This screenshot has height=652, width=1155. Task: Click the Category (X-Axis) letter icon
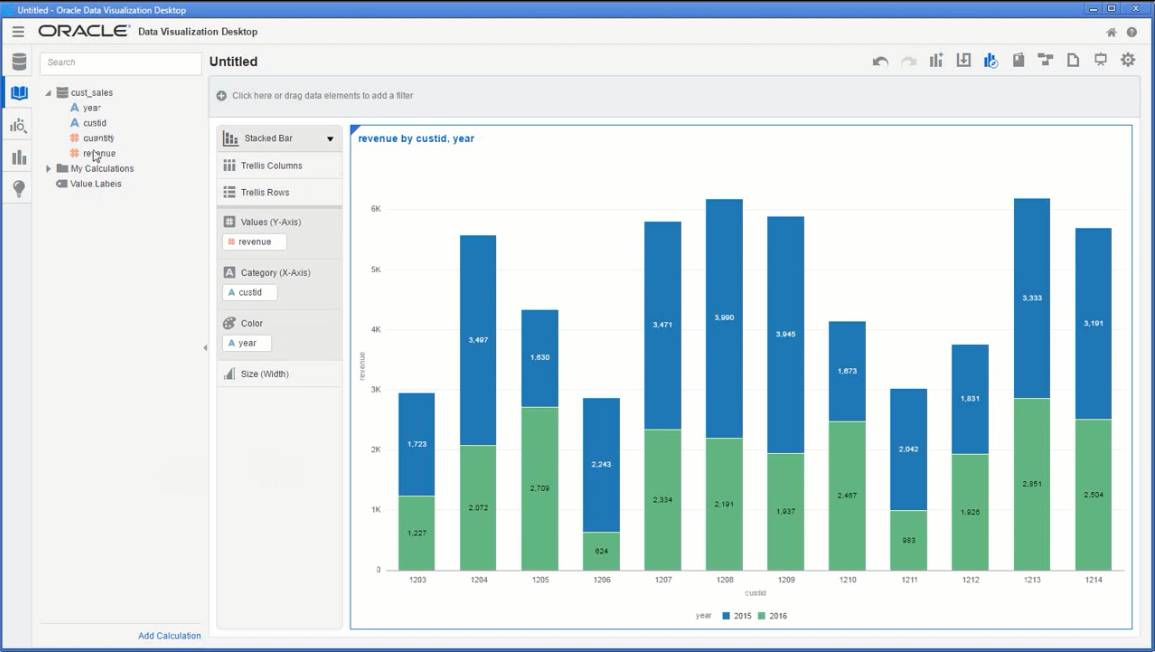tap(229, 273)
